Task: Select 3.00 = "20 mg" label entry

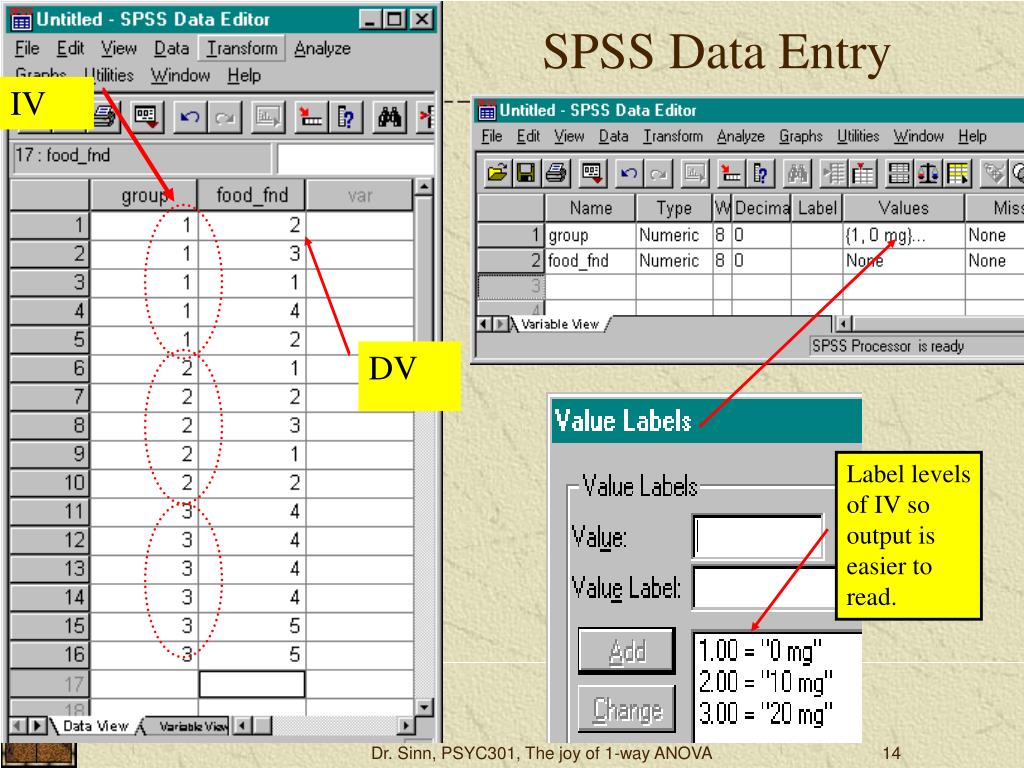Action: pos(765,713)
